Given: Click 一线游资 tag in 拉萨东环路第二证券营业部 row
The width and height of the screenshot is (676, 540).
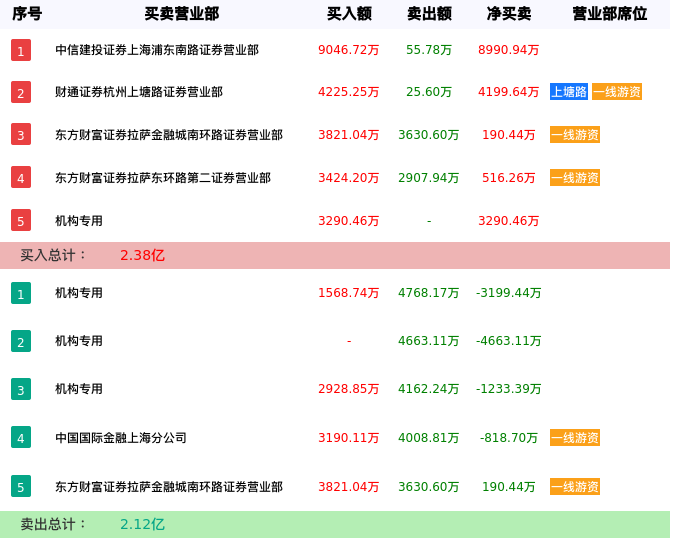Looking at the screenshot, I should [575, 178].
